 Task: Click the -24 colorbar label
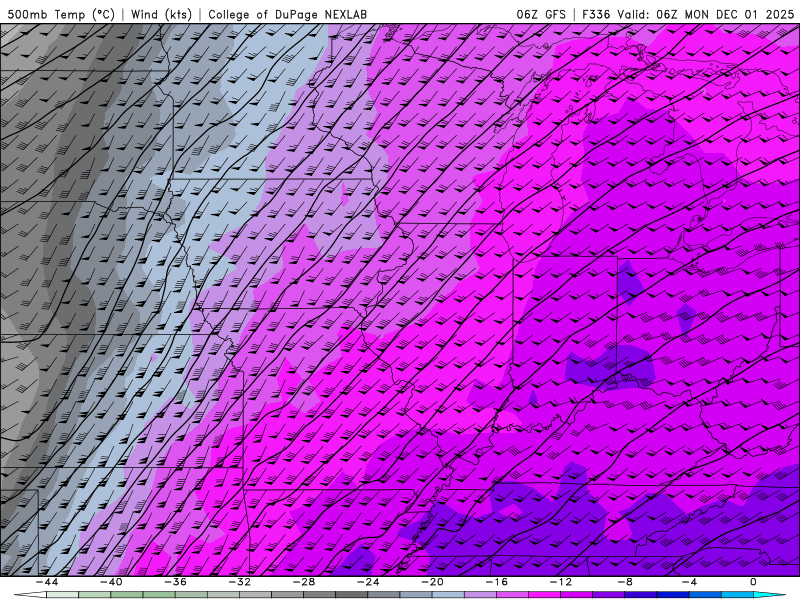tap(368, 582)
